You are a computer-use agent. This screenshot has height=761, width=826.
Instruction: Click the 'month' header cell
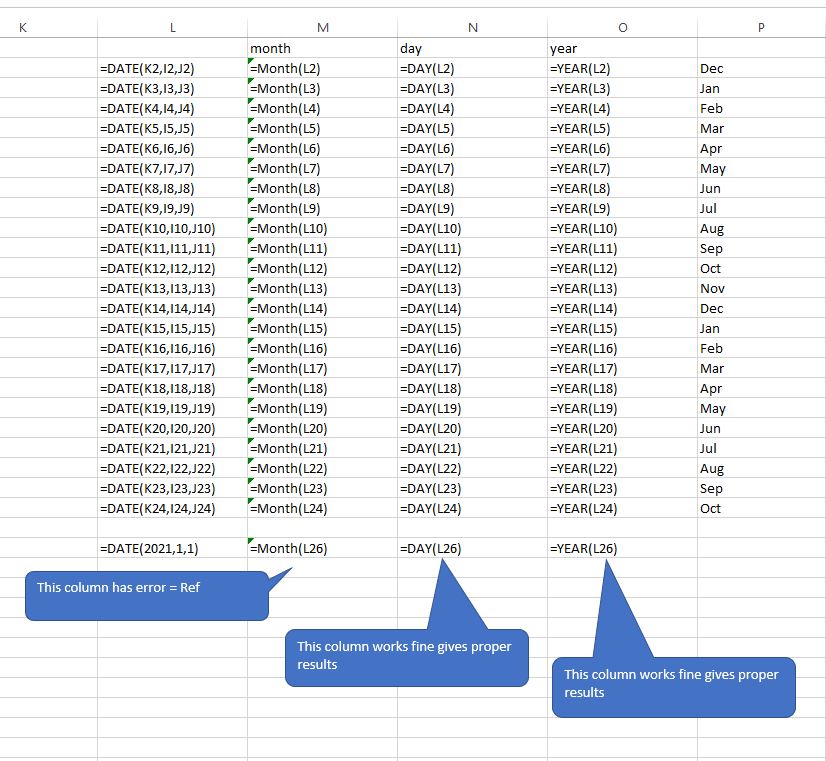[322, 48]
